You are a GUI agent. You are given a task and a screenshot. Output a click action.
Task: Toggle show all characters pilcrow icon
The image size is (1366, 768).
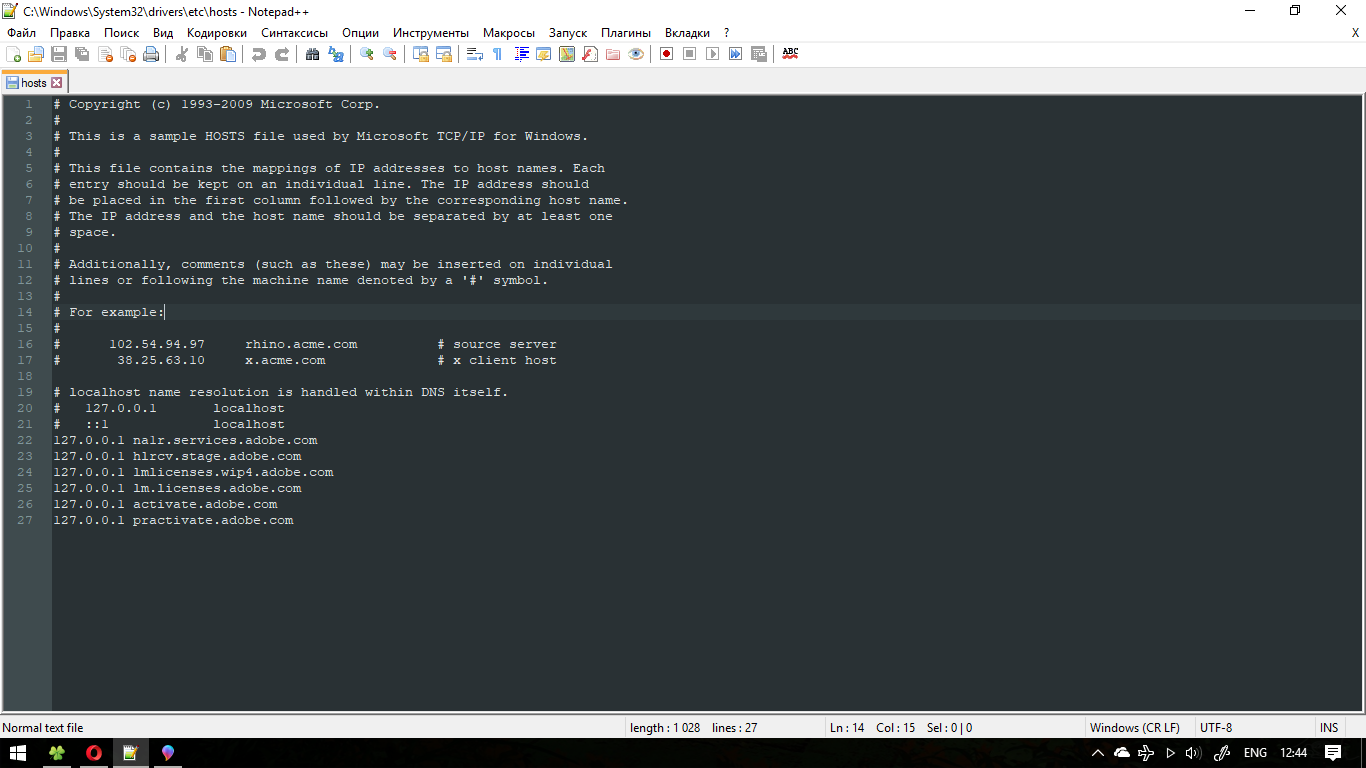(497, 54)
